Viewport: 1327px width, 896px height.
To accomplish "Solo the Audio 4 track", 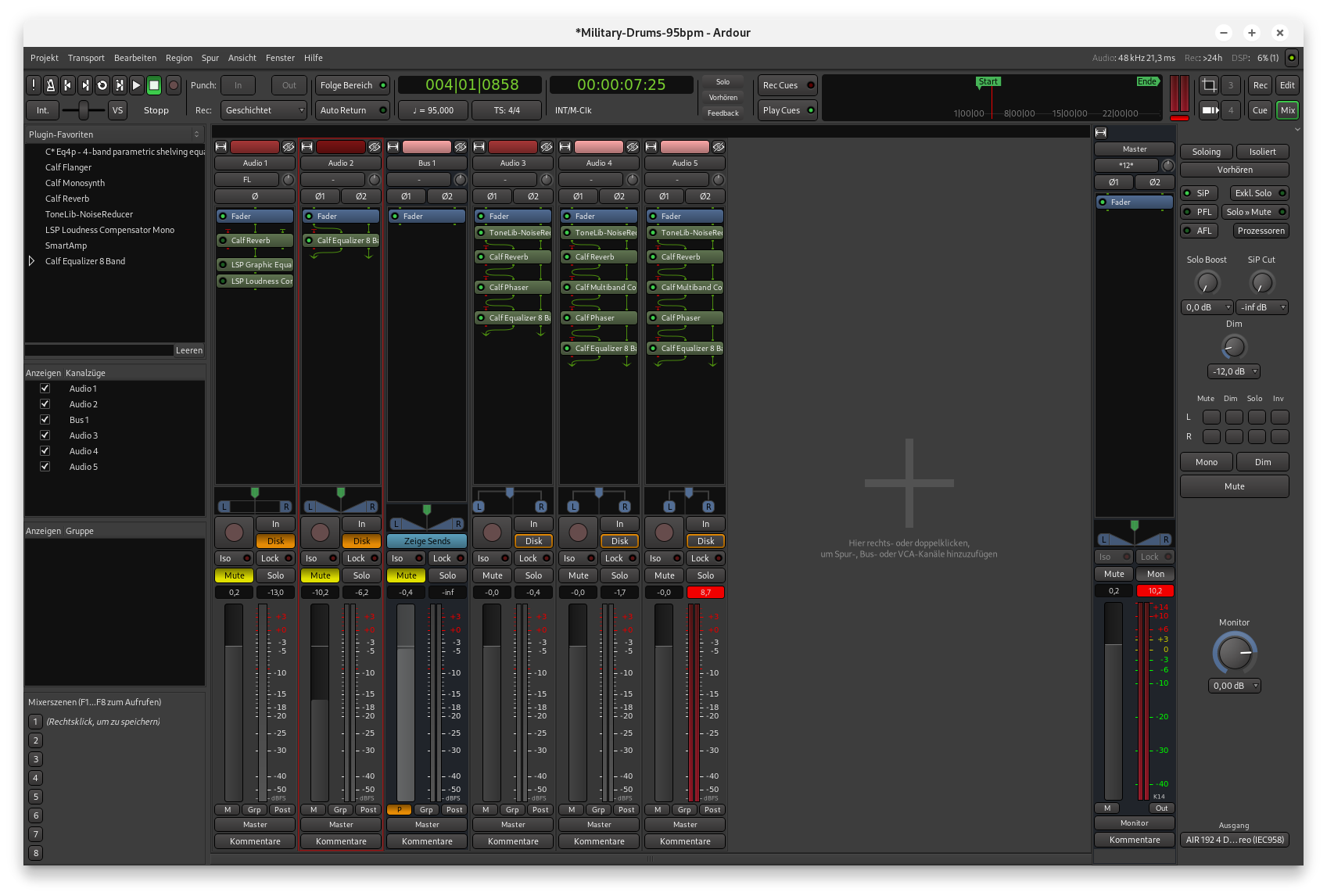I will pos(619,575).
